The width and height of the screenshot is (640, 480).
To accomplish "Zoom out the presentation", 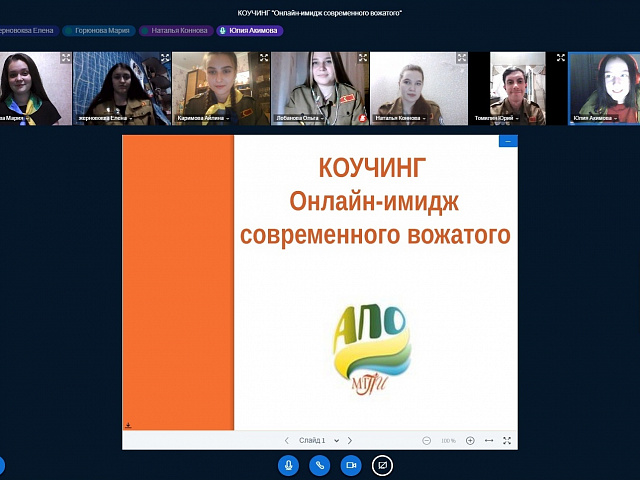I will click(427, 440).
